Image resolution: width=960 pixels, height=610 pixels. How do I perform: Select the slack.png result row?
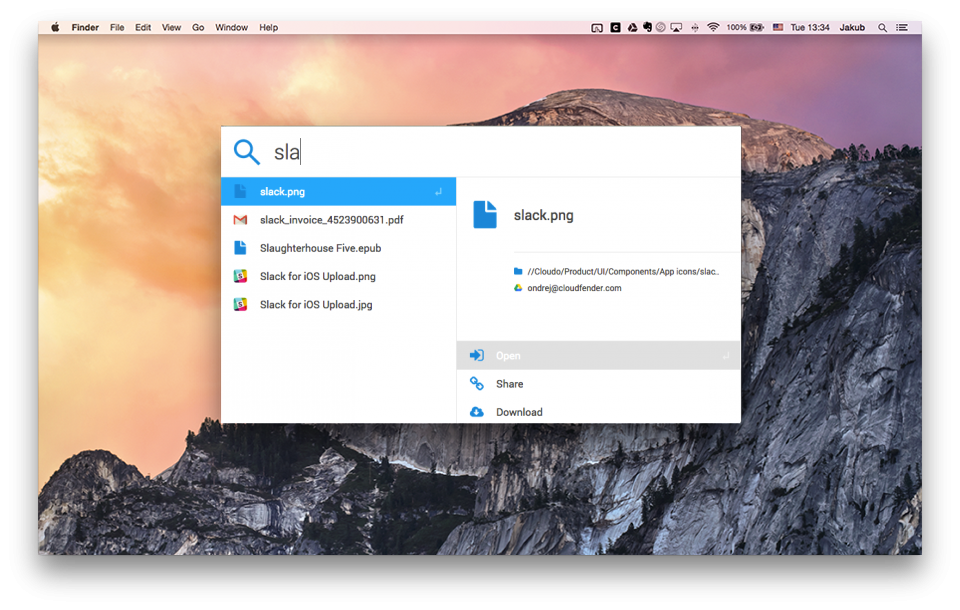click(x=339, y=192)
